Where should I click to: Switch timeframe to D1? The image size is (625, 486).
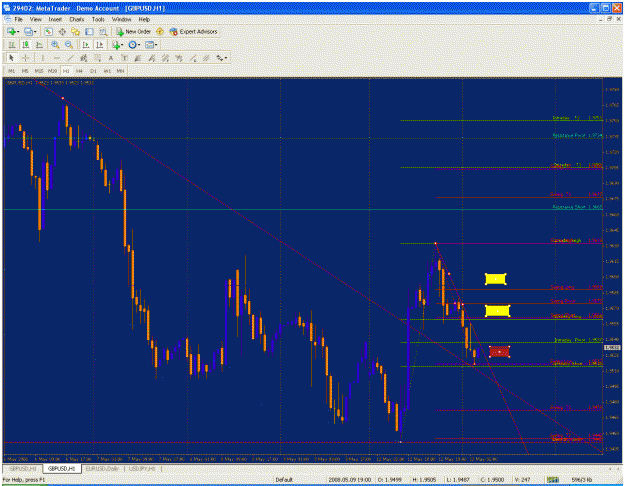[x=93, y=71]
